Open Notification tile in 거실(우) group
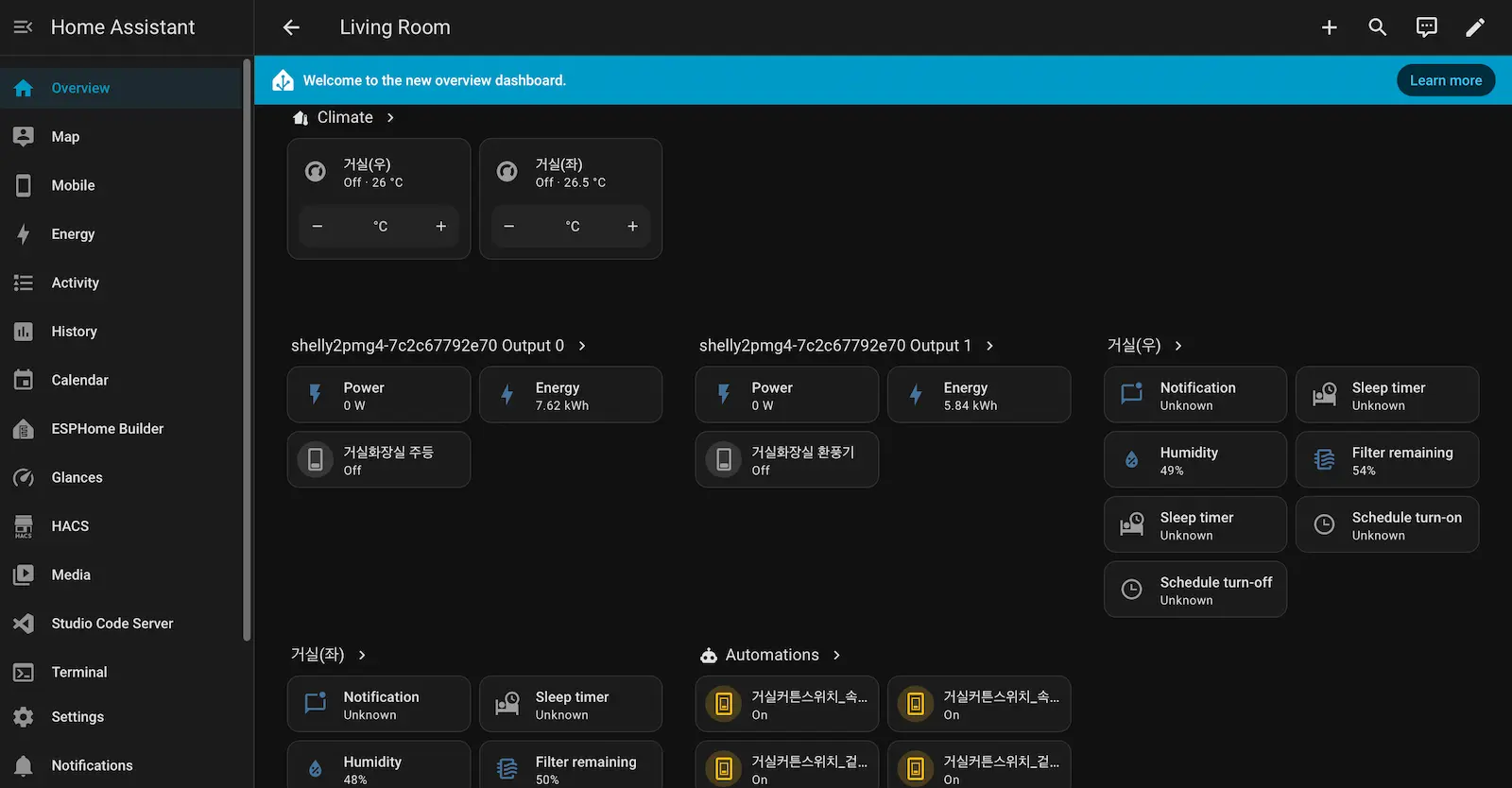This screenshot has height=788, width=1512. 1195,395
